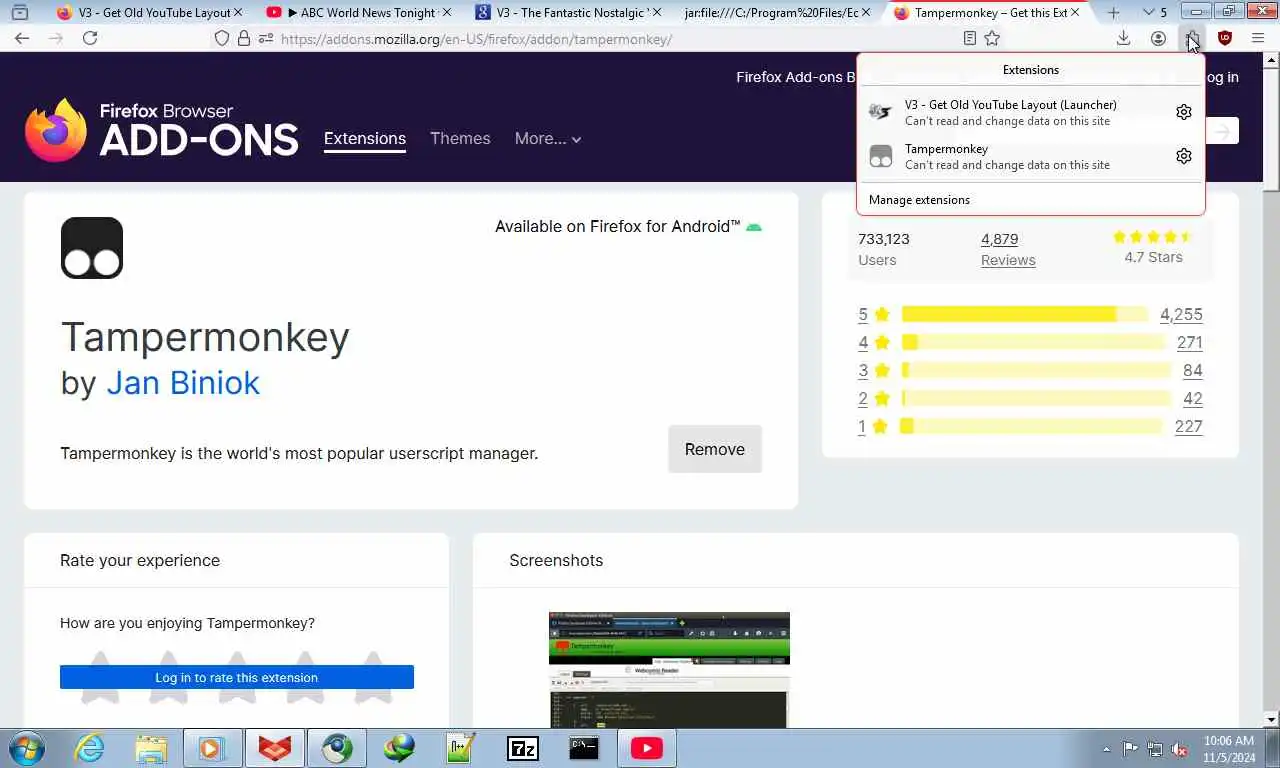Bookmark this page with the star icon

992,38
